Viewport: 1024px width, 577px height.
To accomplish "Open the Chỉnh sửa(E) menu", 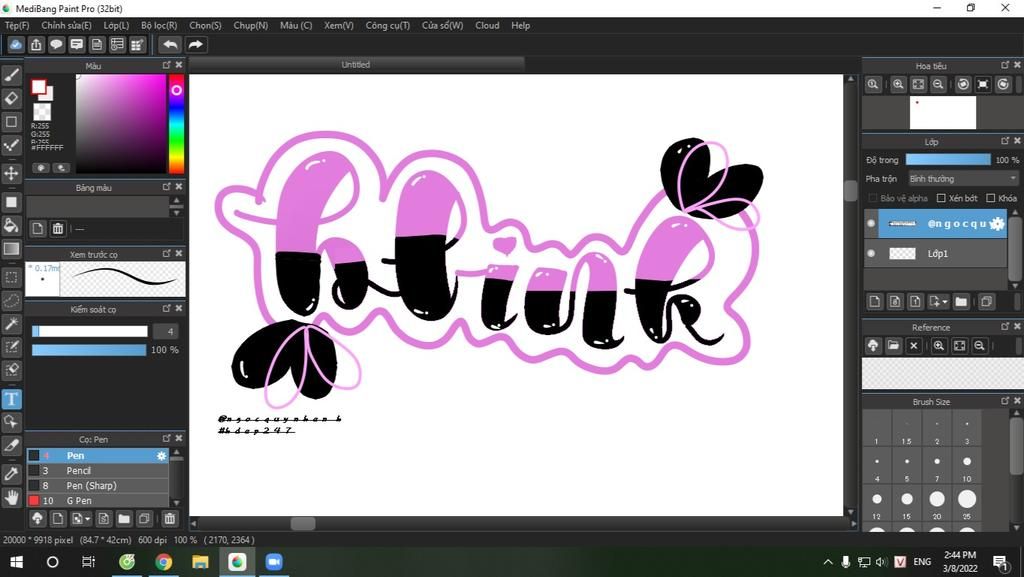I will point(66,25).
